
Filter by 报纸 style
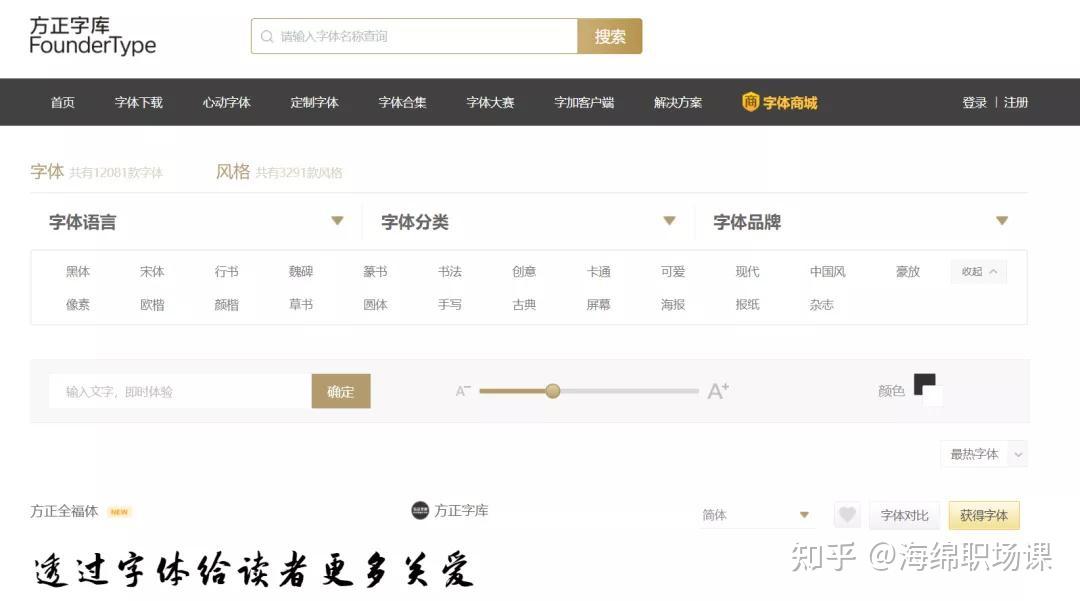click(747, 304)
